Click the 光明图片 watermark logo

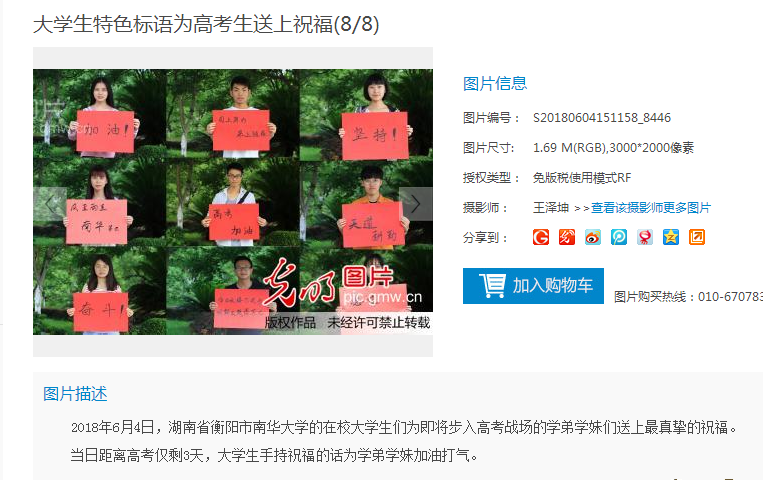point(343,282)
